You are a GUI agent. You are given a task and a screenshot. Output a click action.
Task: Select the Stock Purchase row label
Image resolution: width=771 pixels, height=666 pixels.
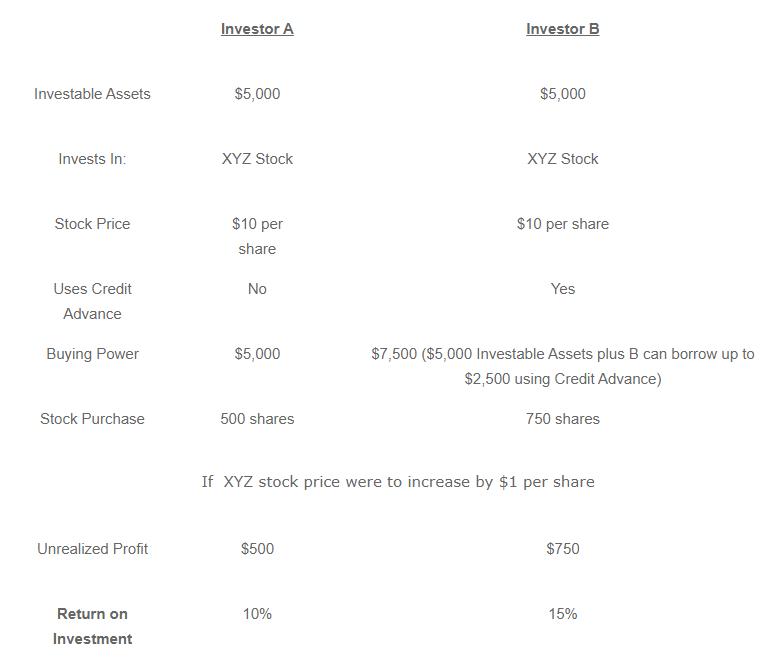[x=92, y=419]
